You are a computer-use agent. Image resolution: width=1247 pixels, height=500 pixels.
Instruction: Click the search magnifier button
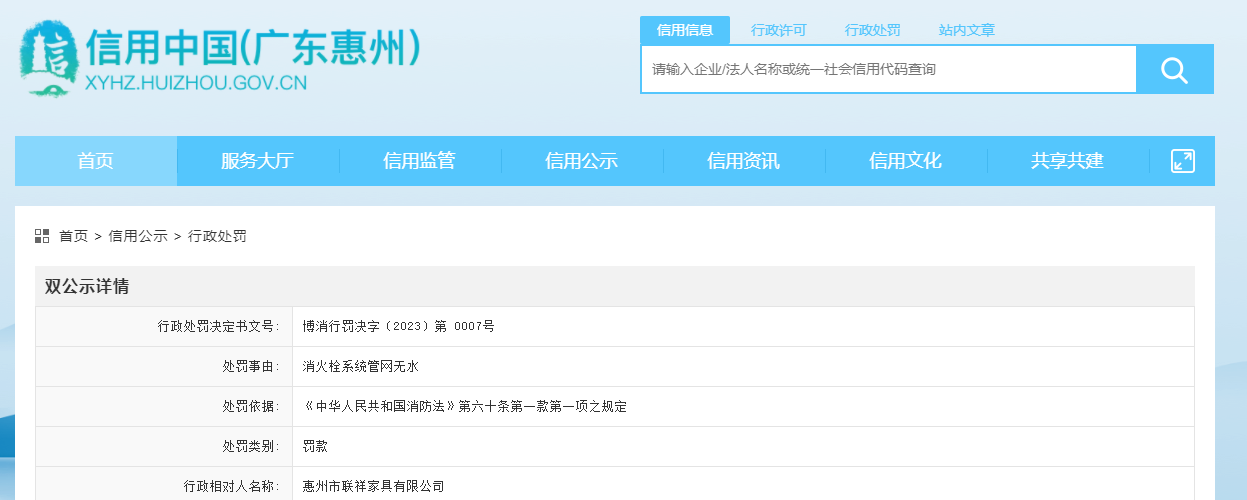(1175, 69)
